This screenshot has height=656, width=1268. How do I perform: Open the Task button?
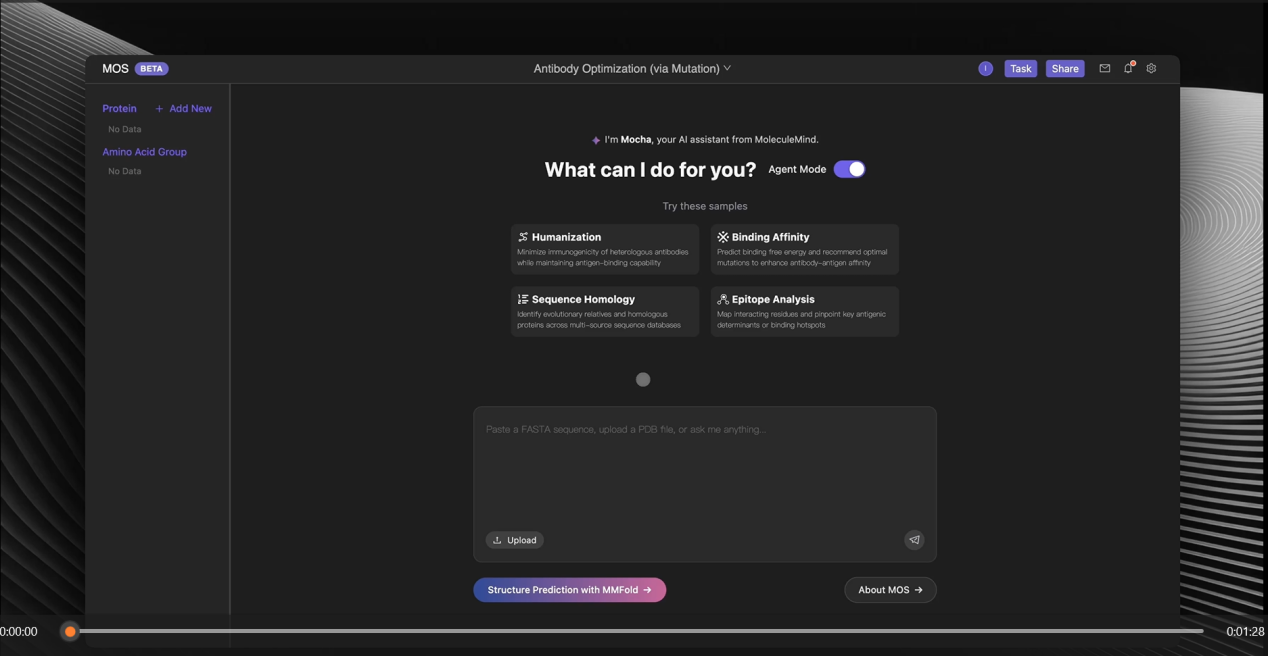tap(1020, 69)
